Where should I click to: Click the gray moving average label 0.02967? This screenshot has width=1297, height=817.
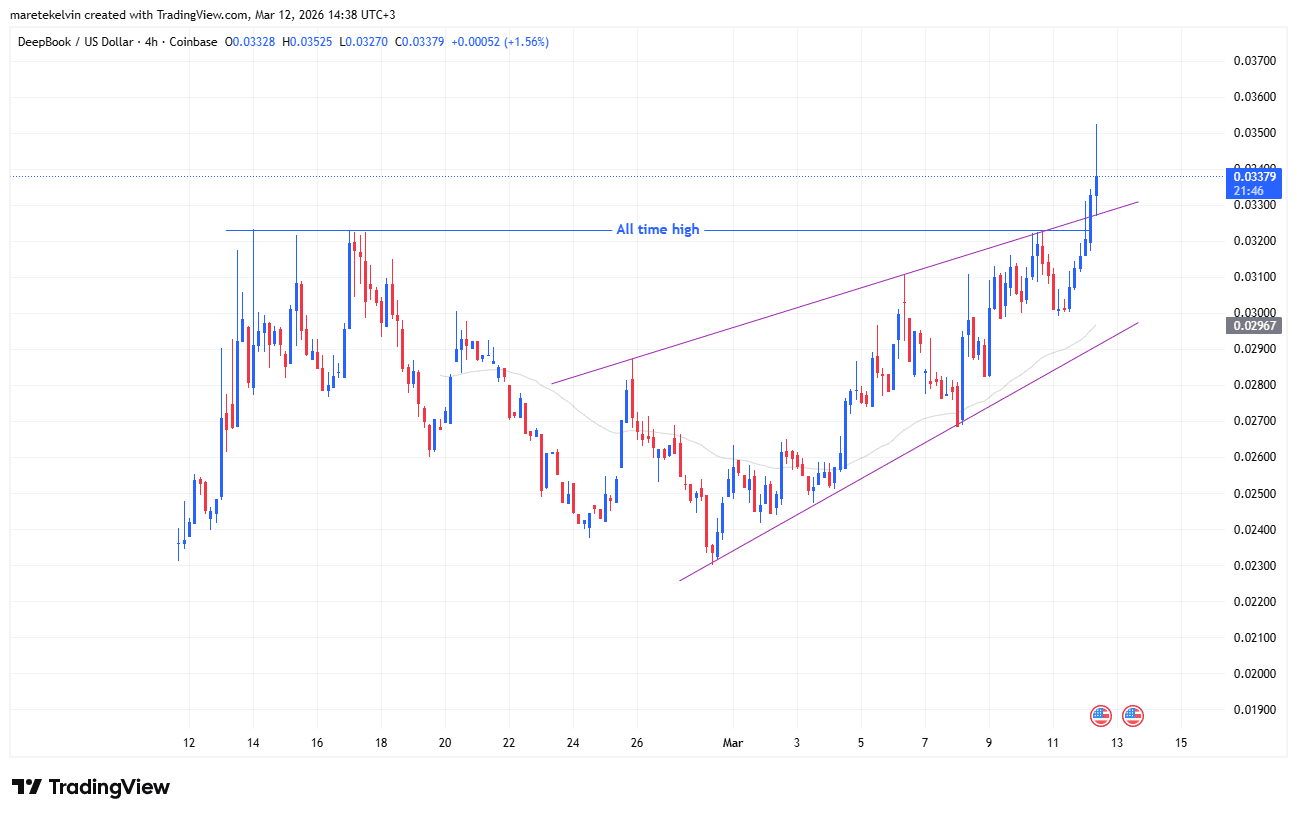pos(1255,326)
